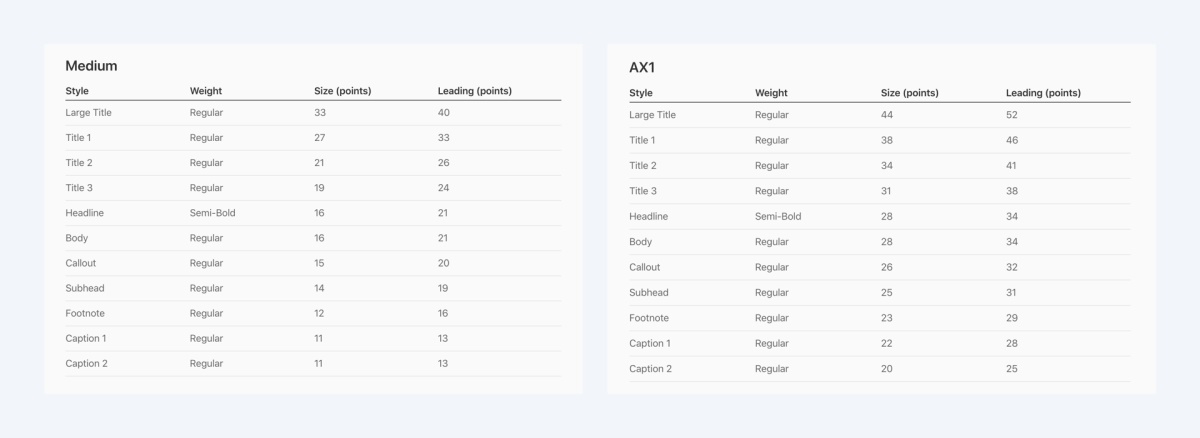
Task: Select Title 1 row in AX1 table
Action: click(642, 141)
